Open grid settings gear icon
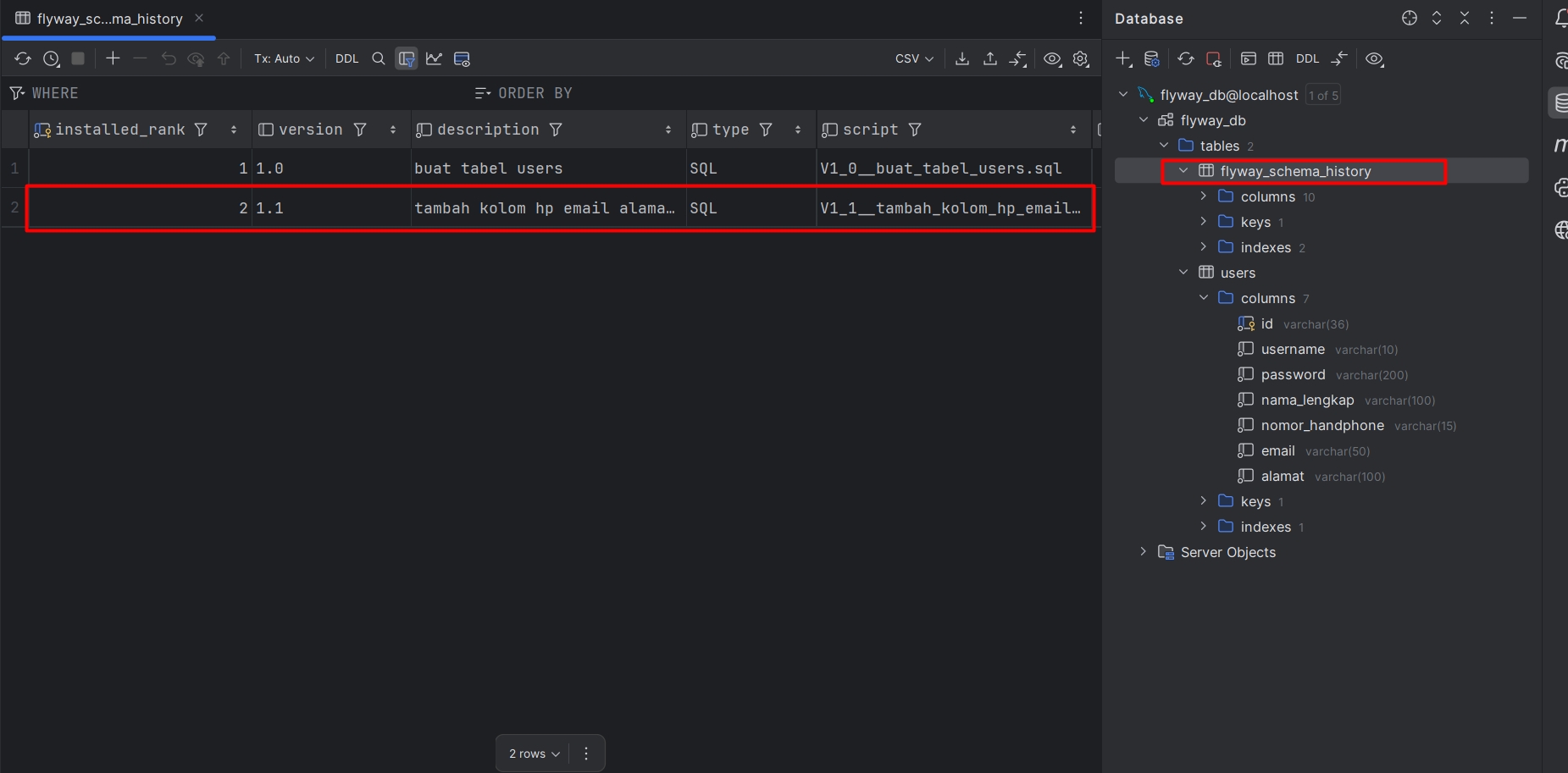Screen dimensions: 1568x773 pos(1081,58)
